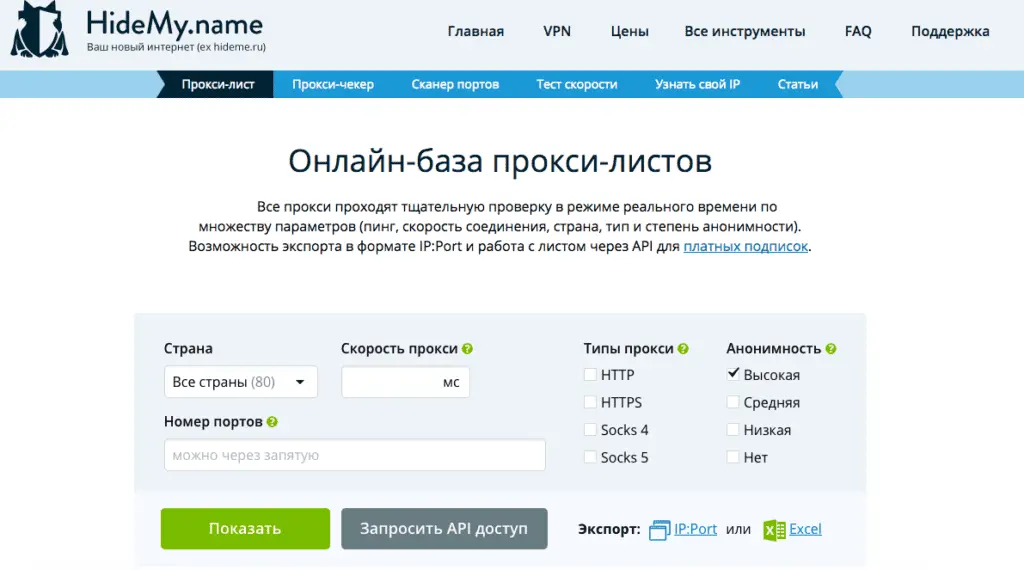Click help icon beside Анонимность
The width and height of the screenshot is (1024, 570).
point(831,349)
